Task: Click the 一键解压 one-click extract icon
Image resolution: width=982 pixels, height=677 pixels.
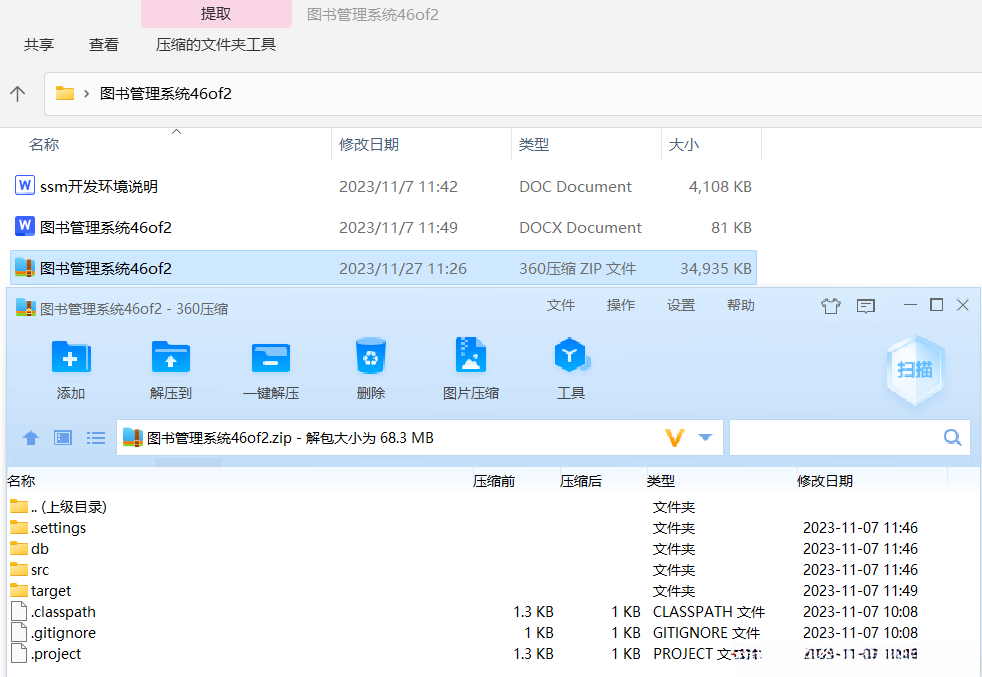Action: click(x=271, y=357)
